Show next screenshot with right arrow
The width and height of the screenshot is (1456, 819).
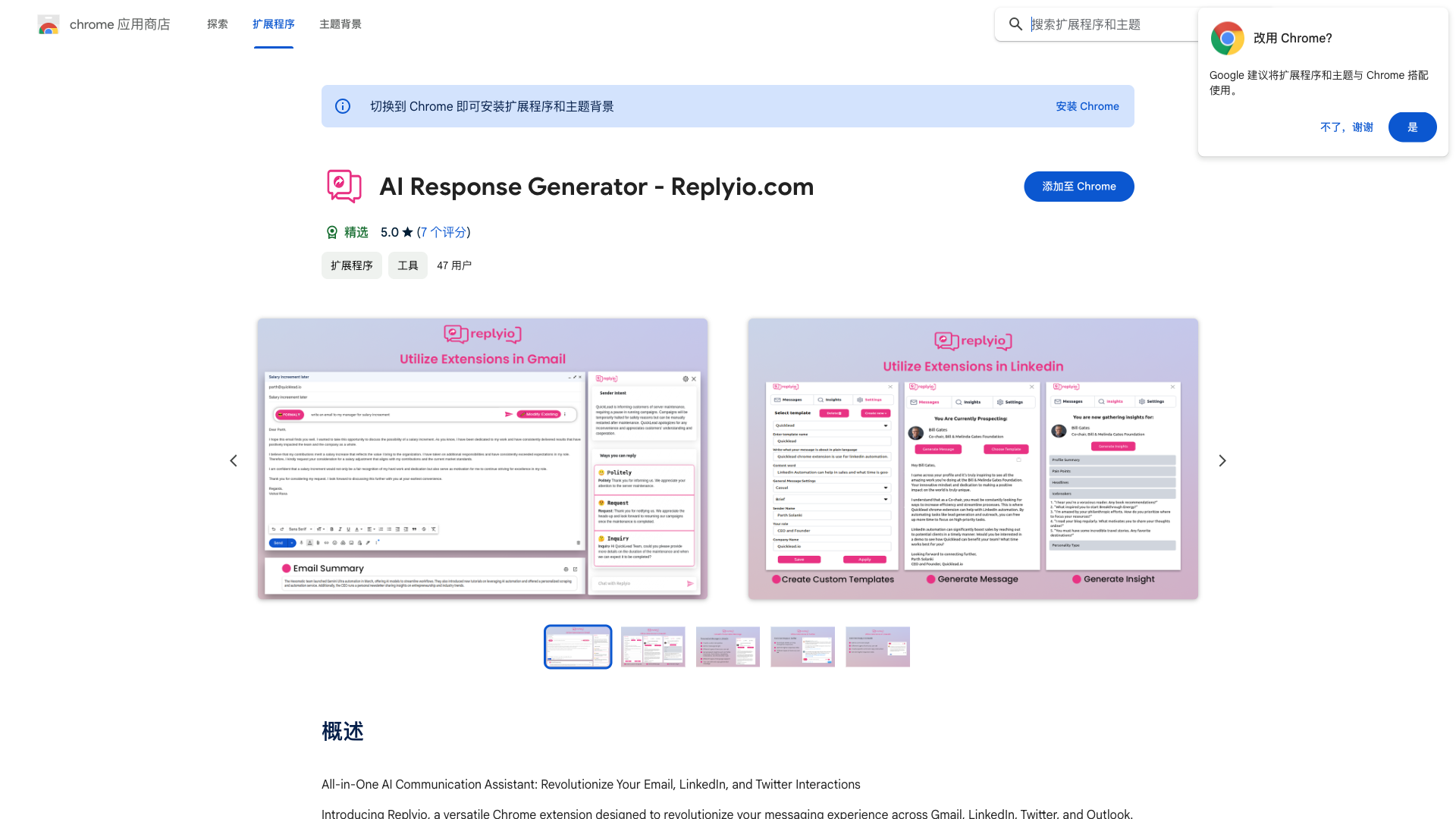(1222, 460)
